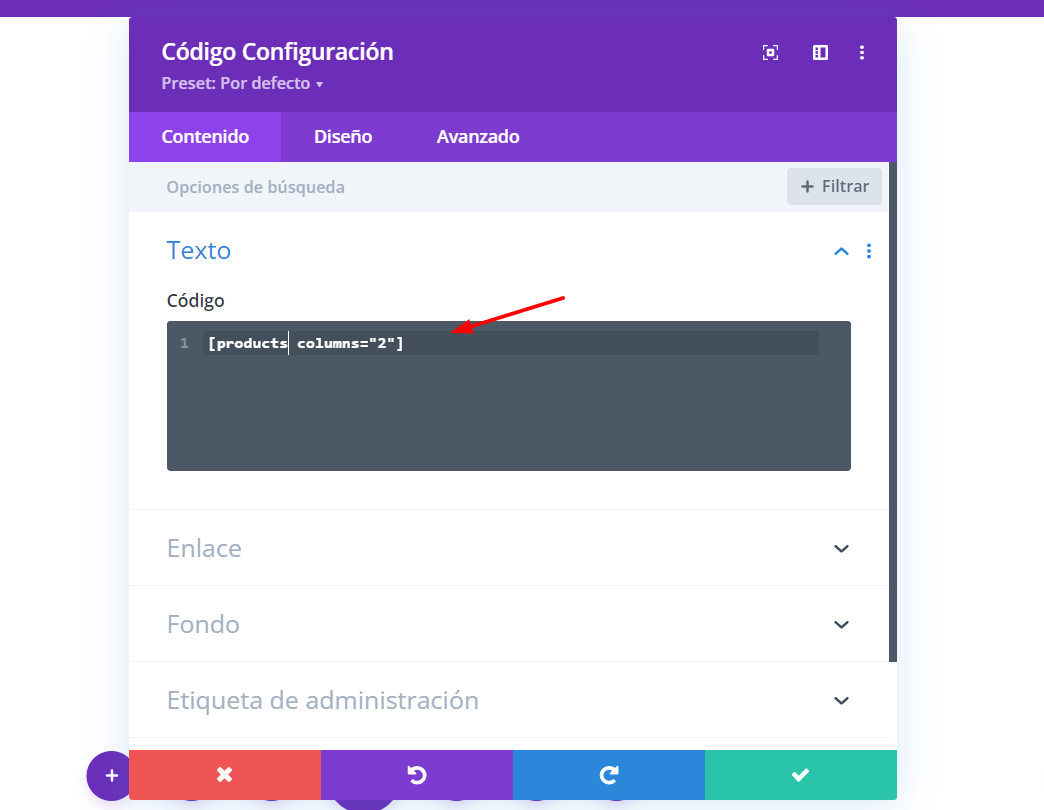
Task: Expand Etiqueta de administración section
Action: pos(509,700)
